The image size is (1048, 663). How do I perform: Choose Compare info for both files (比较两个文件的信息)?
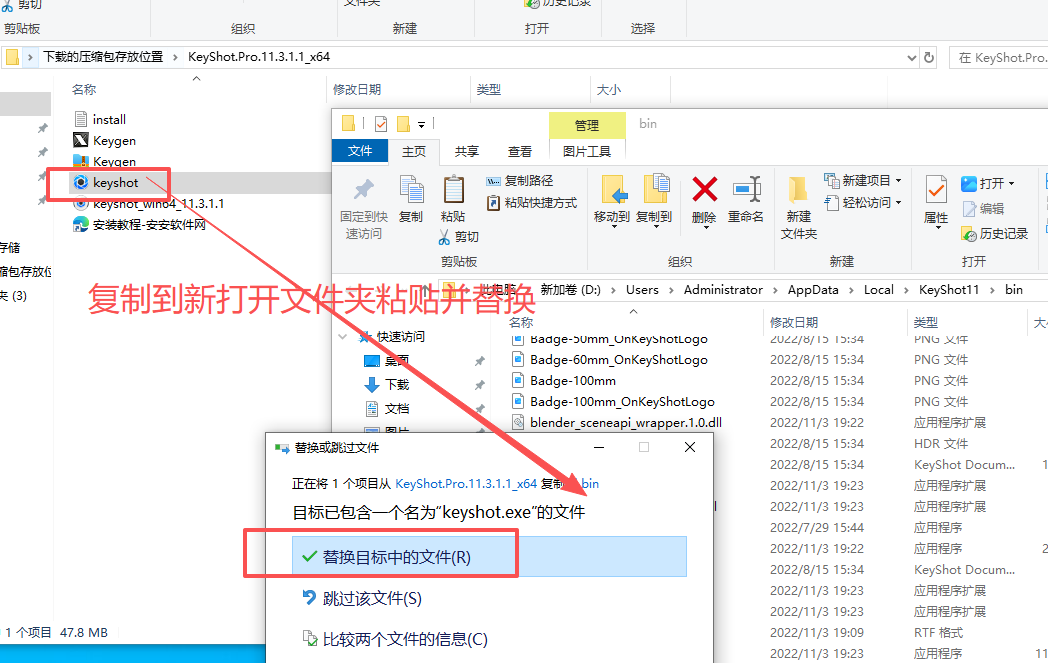tap(395, 639)
